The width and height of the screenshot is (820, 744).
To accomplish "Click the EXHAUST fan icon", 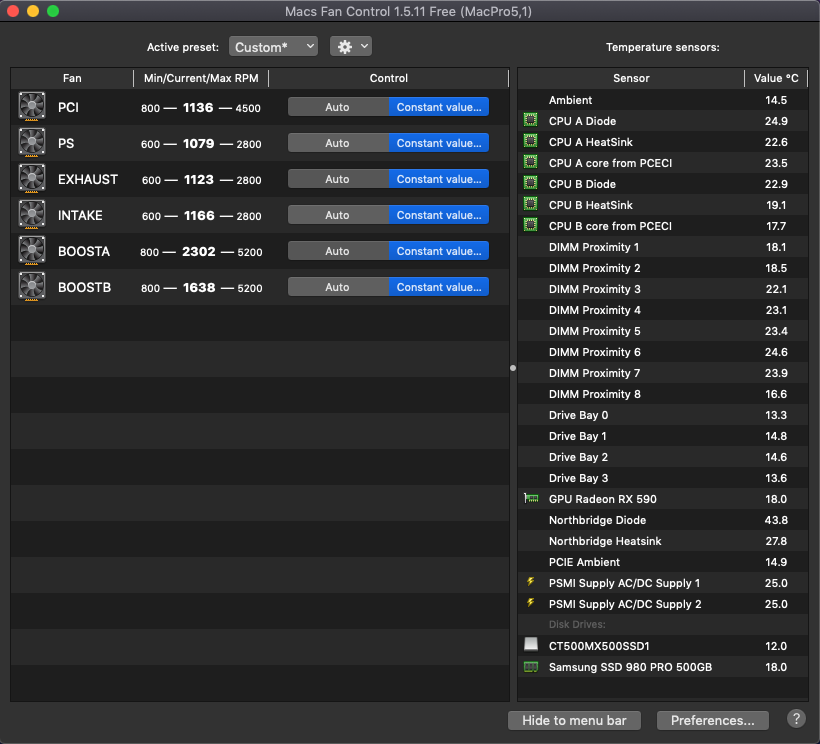I will coord(32,180).
